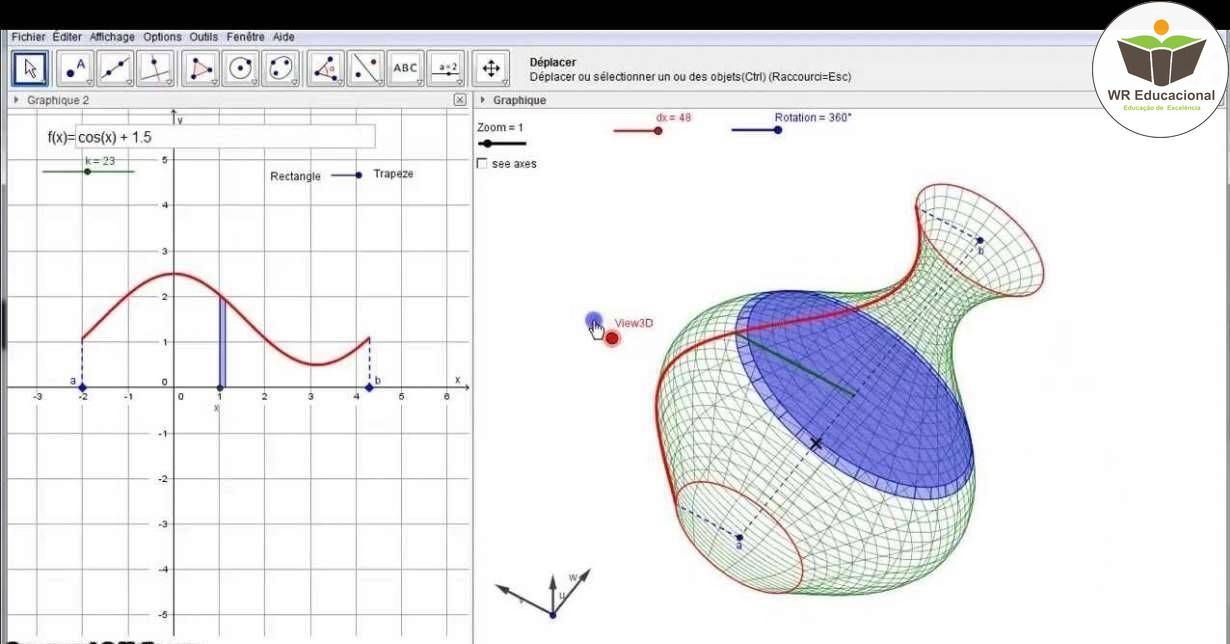
Task: Open the Affichage menu
Action: (x=112, y=37)
